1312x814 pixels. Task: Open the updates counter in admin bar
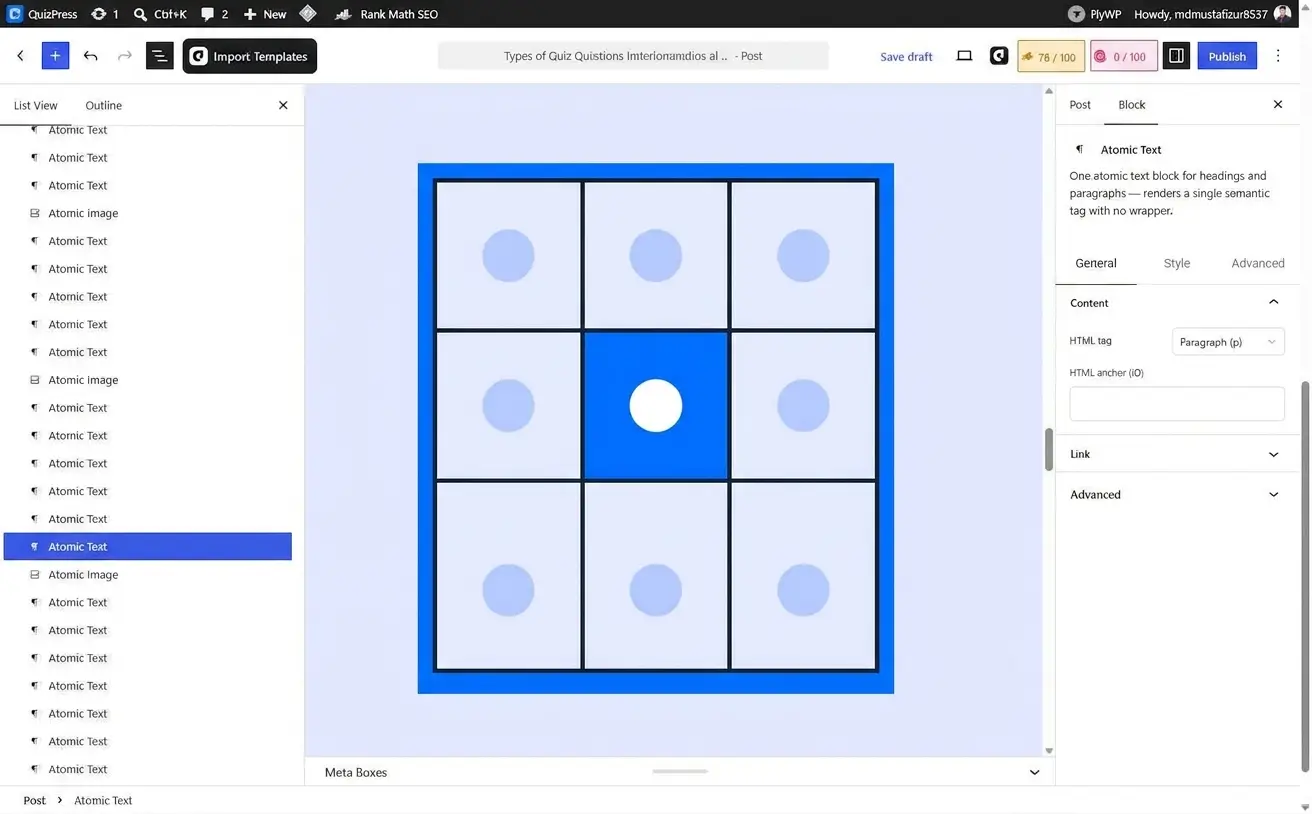click(104, 14)
